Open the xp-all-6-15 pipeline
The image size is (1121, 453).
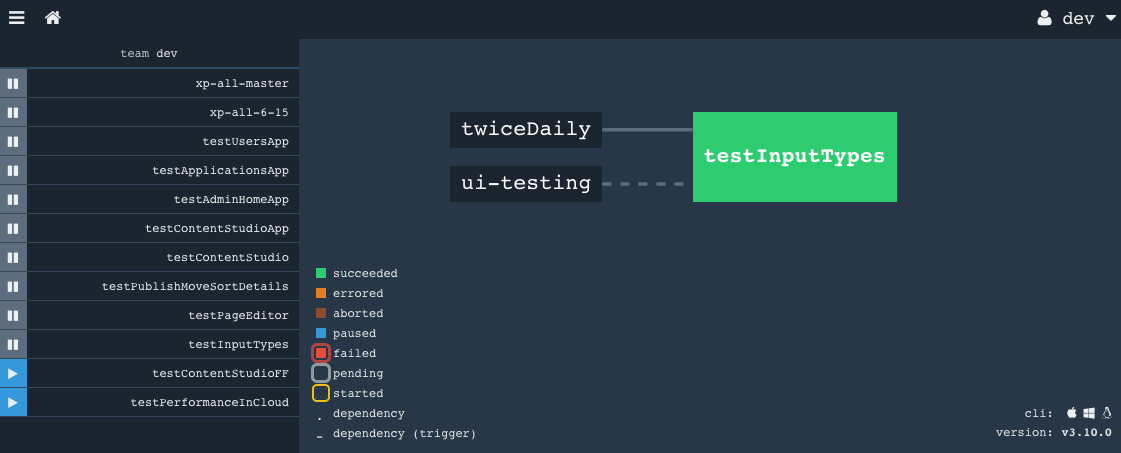point(163,112)
